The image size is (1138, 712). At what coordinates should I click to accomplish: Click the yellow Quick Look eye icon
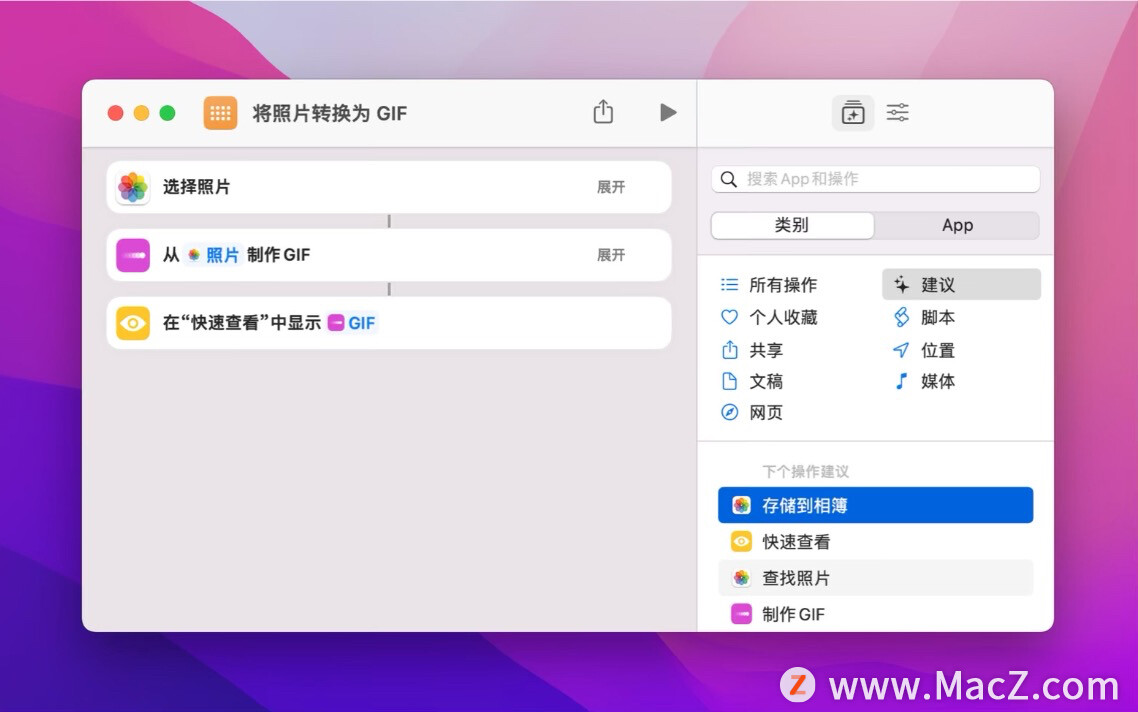coord(133,323)
